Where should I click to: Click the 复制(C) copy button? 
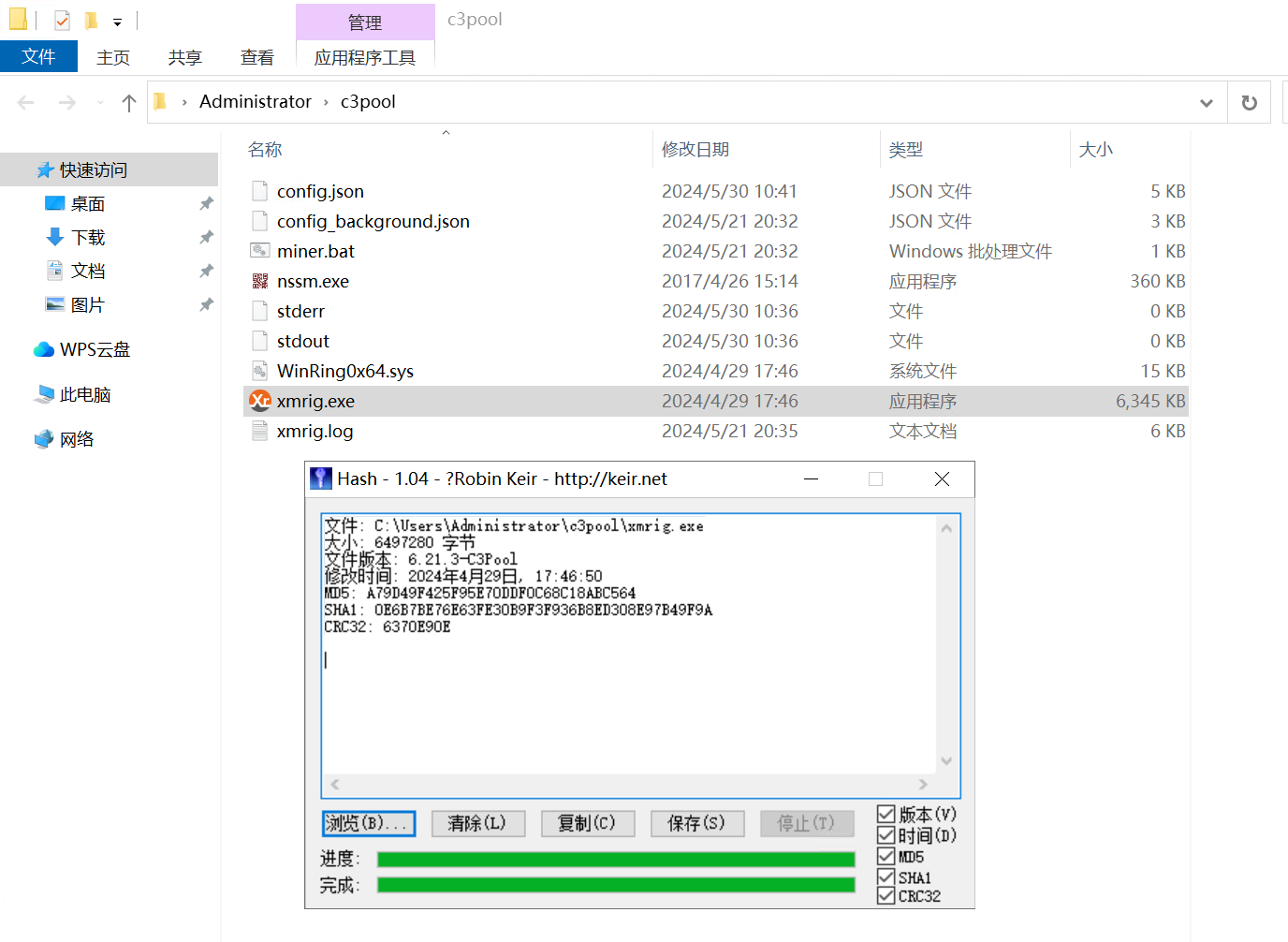pyautogui.click(x=588, y=823)
